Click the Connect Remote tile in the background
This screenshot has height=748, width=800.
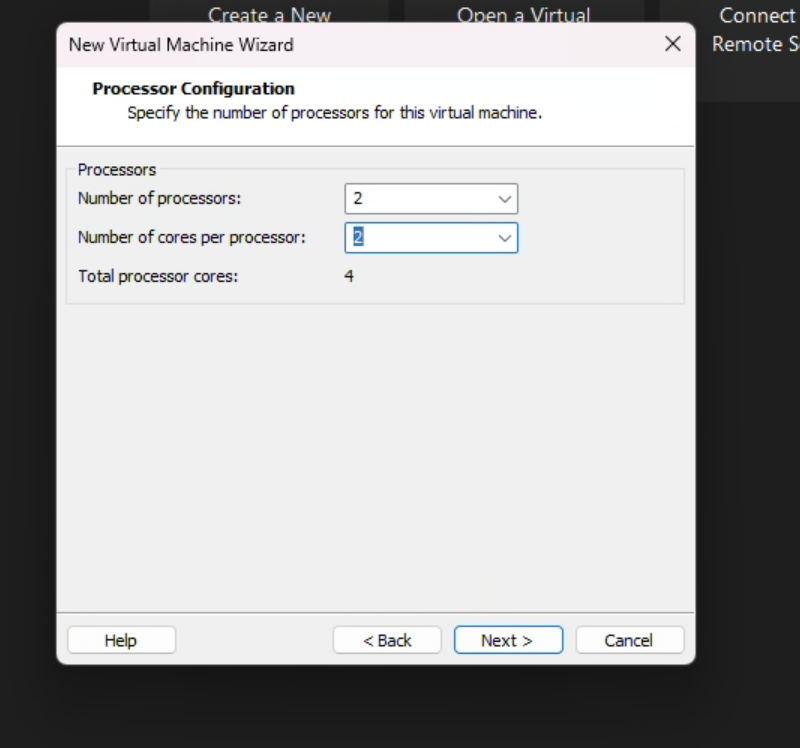coord(755,30)
